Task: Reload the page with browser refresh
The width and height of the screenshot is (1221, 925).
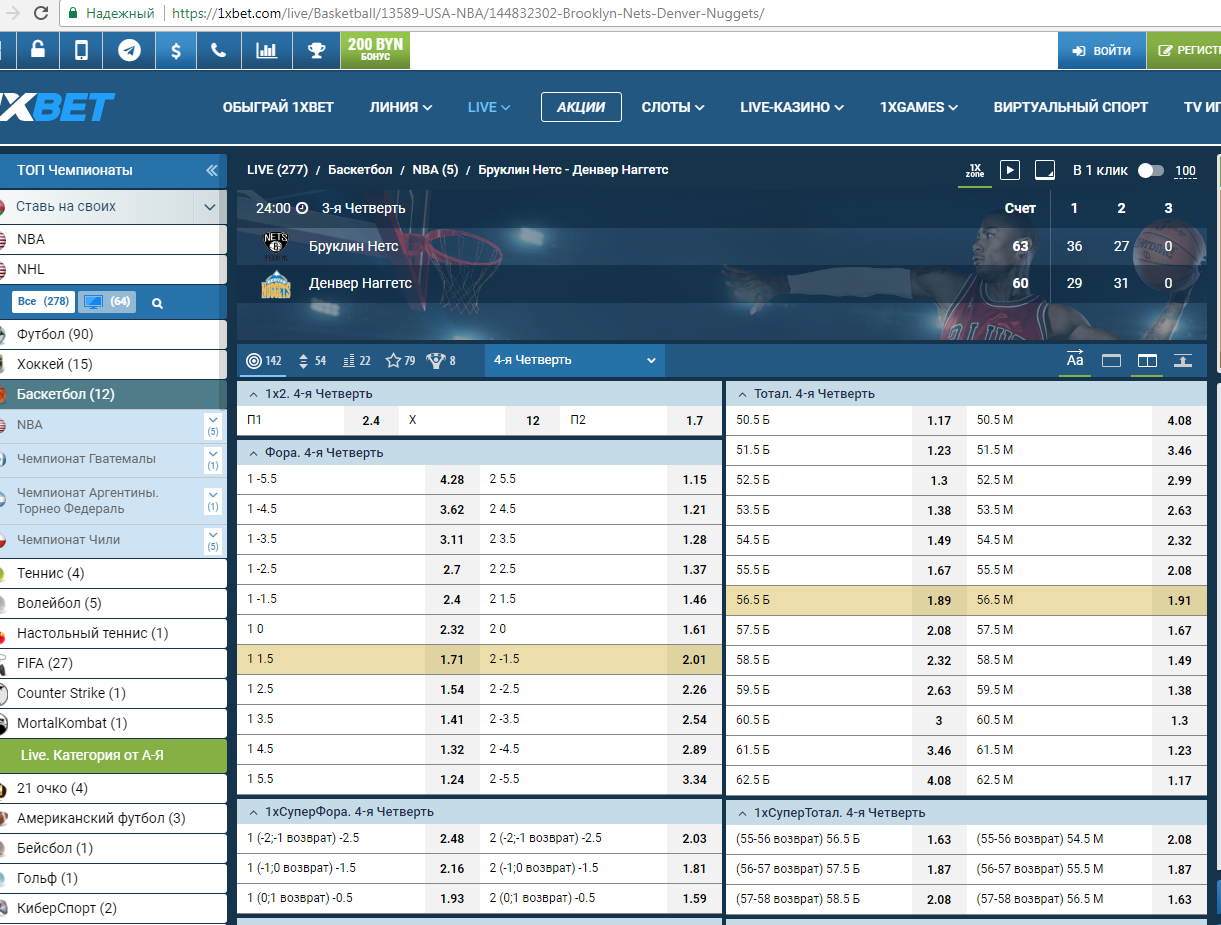Action: pyautogui.click(x=40, y=14)
